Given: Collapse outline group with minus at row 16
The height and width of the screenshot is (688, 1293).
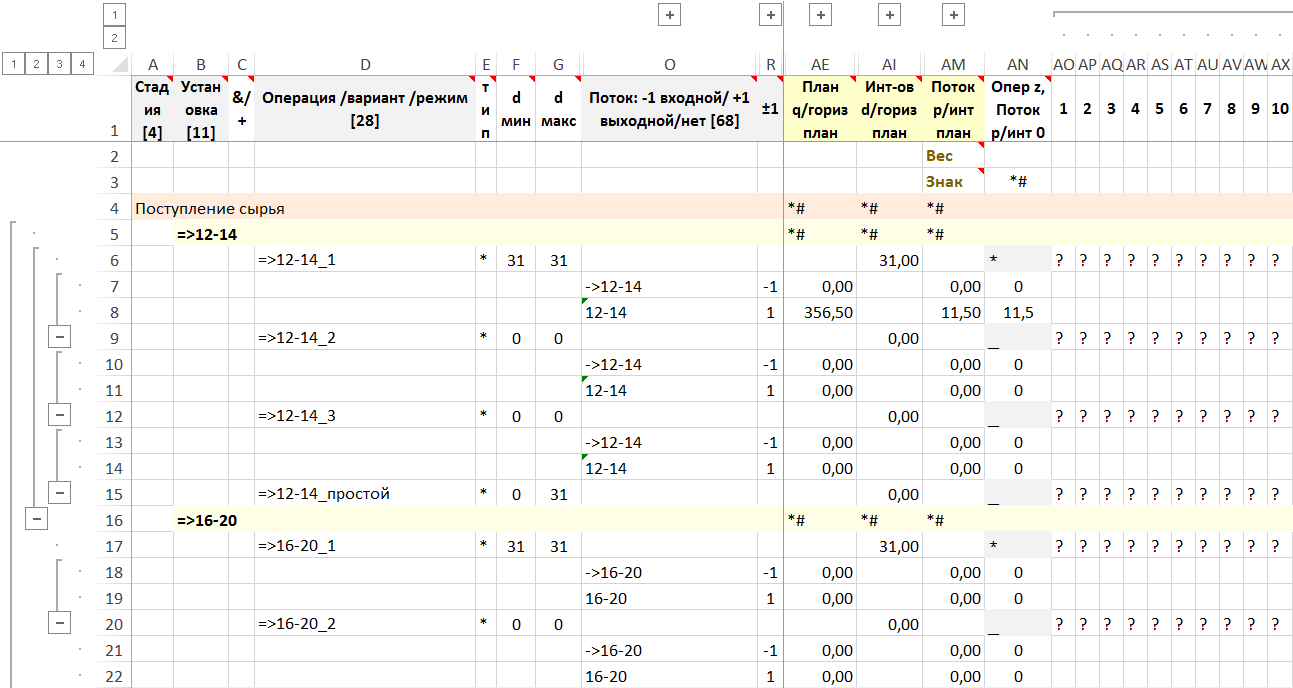Looking at the screenshot, I should pos(37,520).
